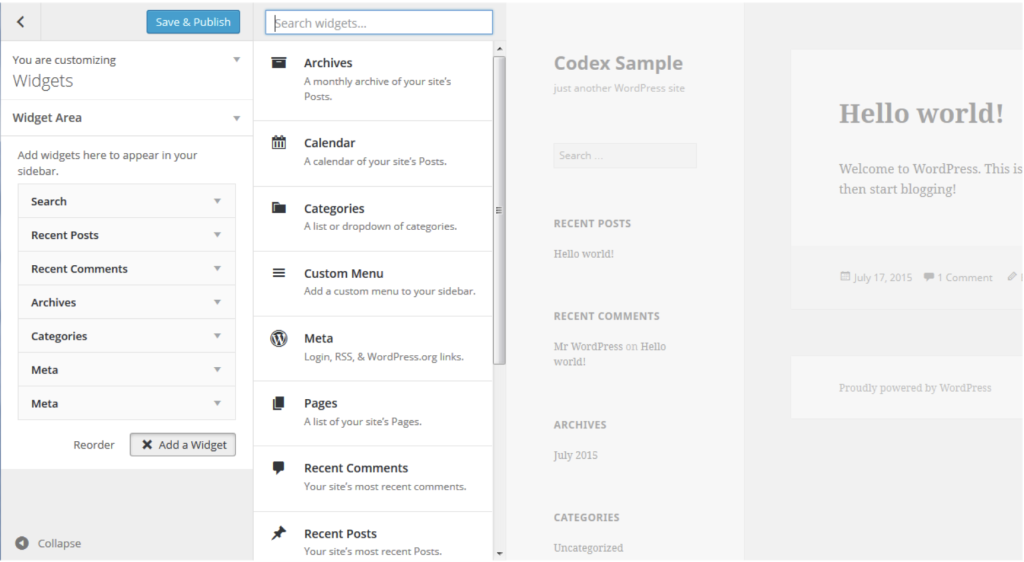The height and width of the screenshot is (562, 1024).
Task: Choose the Meta widget with Login, RSS links
Action: coord(374,349)
